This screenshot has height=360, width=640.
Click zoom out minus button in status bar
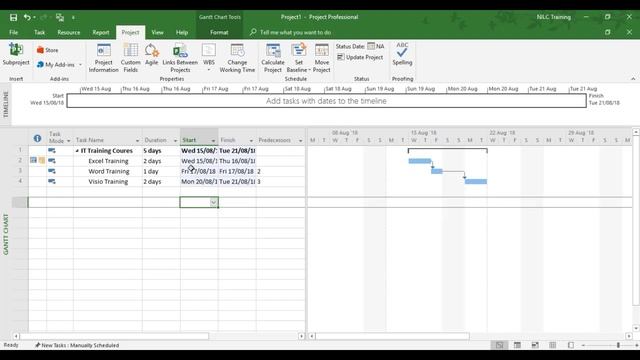[x=583, y=345]
